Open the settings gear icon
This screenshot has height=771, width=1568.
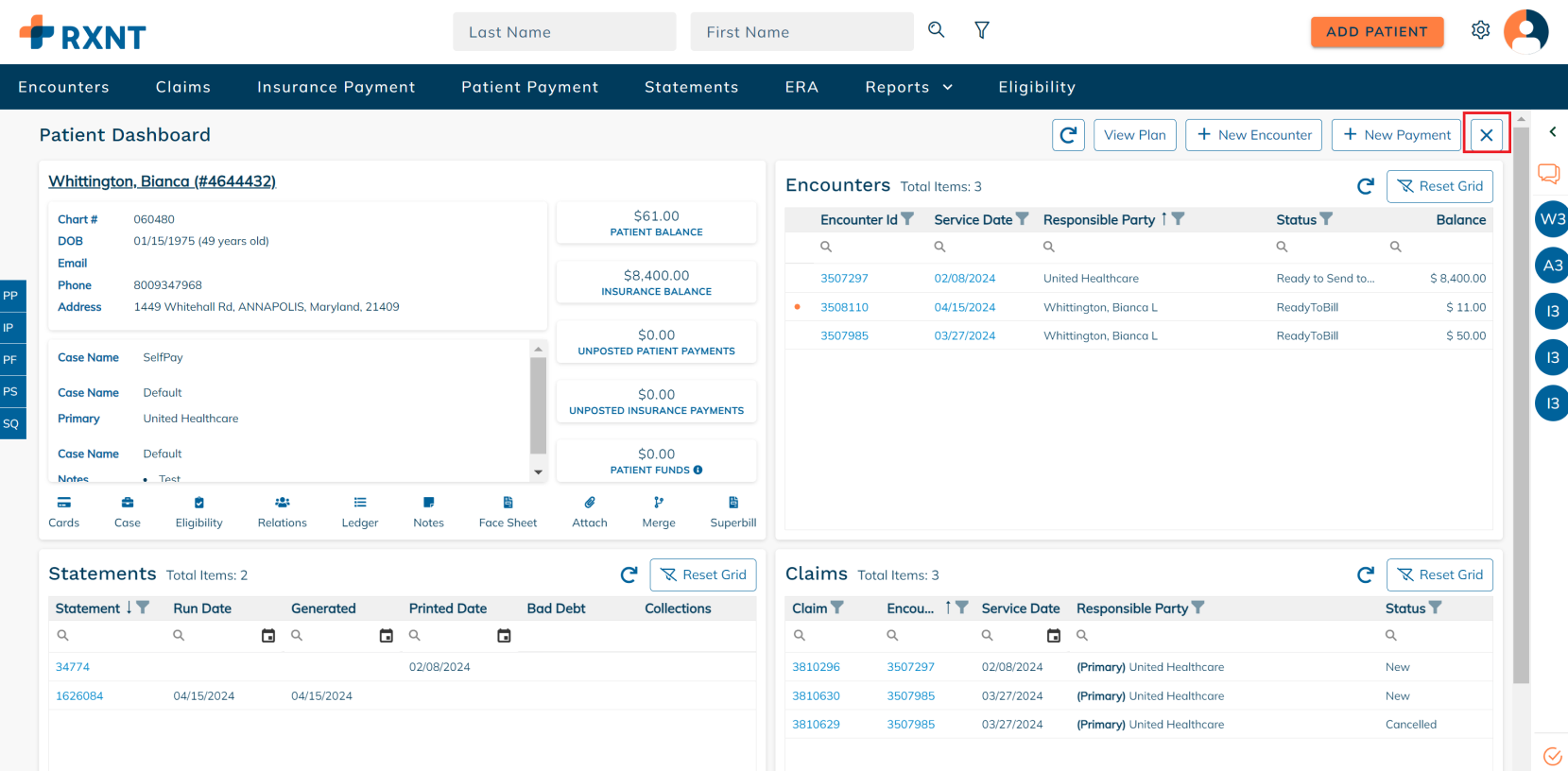[1480, 30]
